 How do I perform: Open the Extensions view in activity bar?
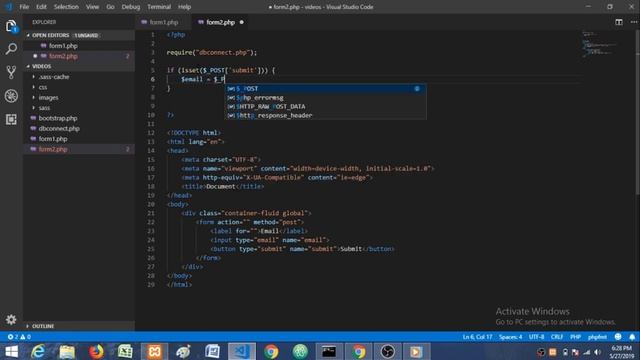point(11,119)
